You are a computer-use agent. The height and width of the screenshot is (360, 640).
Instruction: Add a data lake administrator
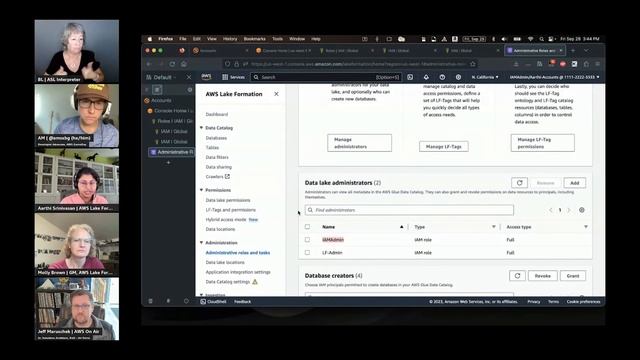click(575, 183)
